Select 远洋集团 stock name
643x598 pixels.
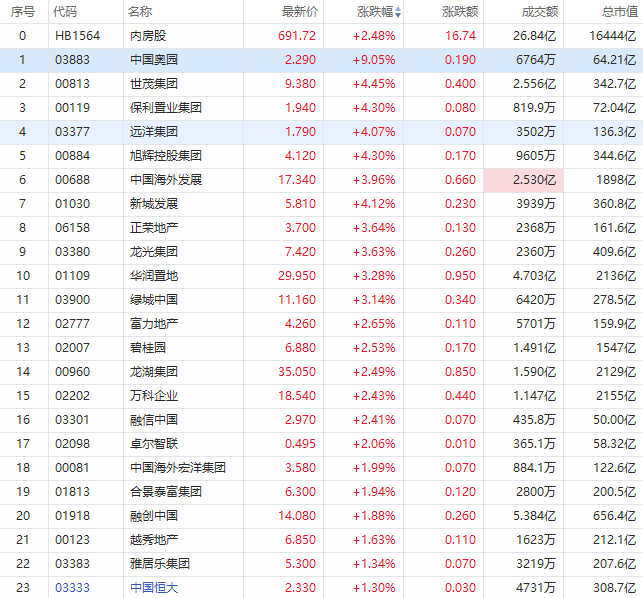click(154, 132)
